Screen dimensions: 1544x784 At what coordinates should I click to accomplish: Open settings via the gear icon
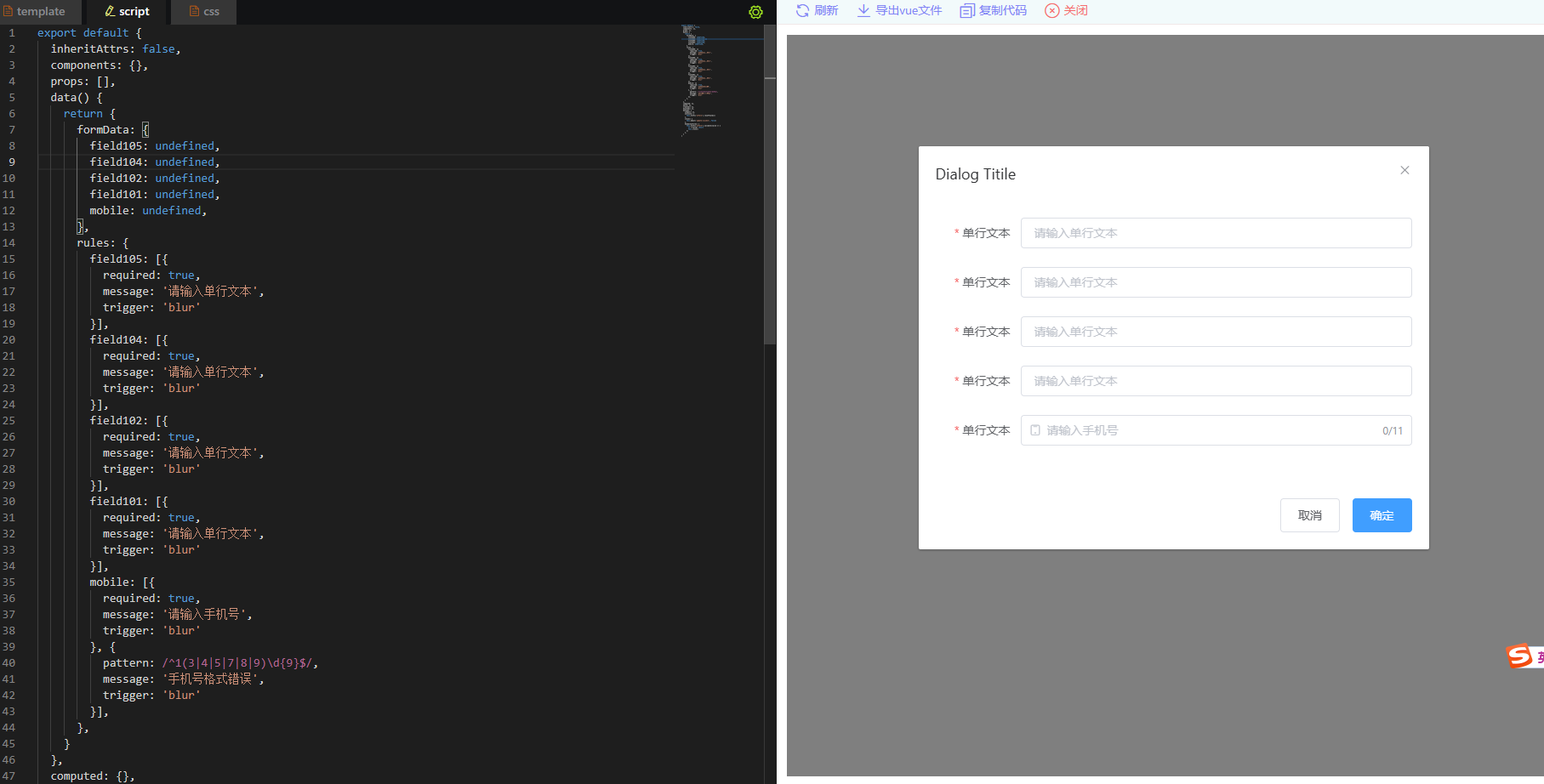coord(755,12)
